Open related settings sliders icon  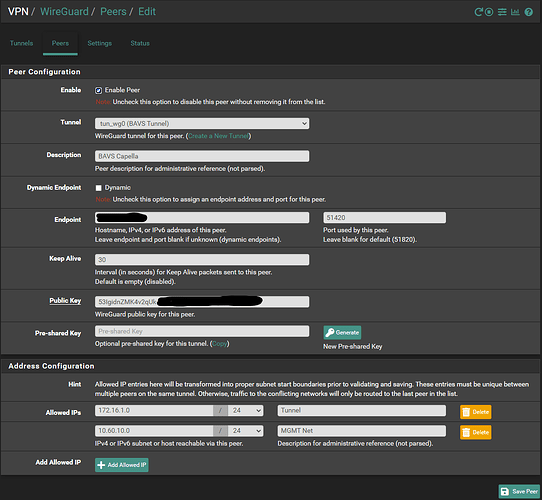click(502, 12)
